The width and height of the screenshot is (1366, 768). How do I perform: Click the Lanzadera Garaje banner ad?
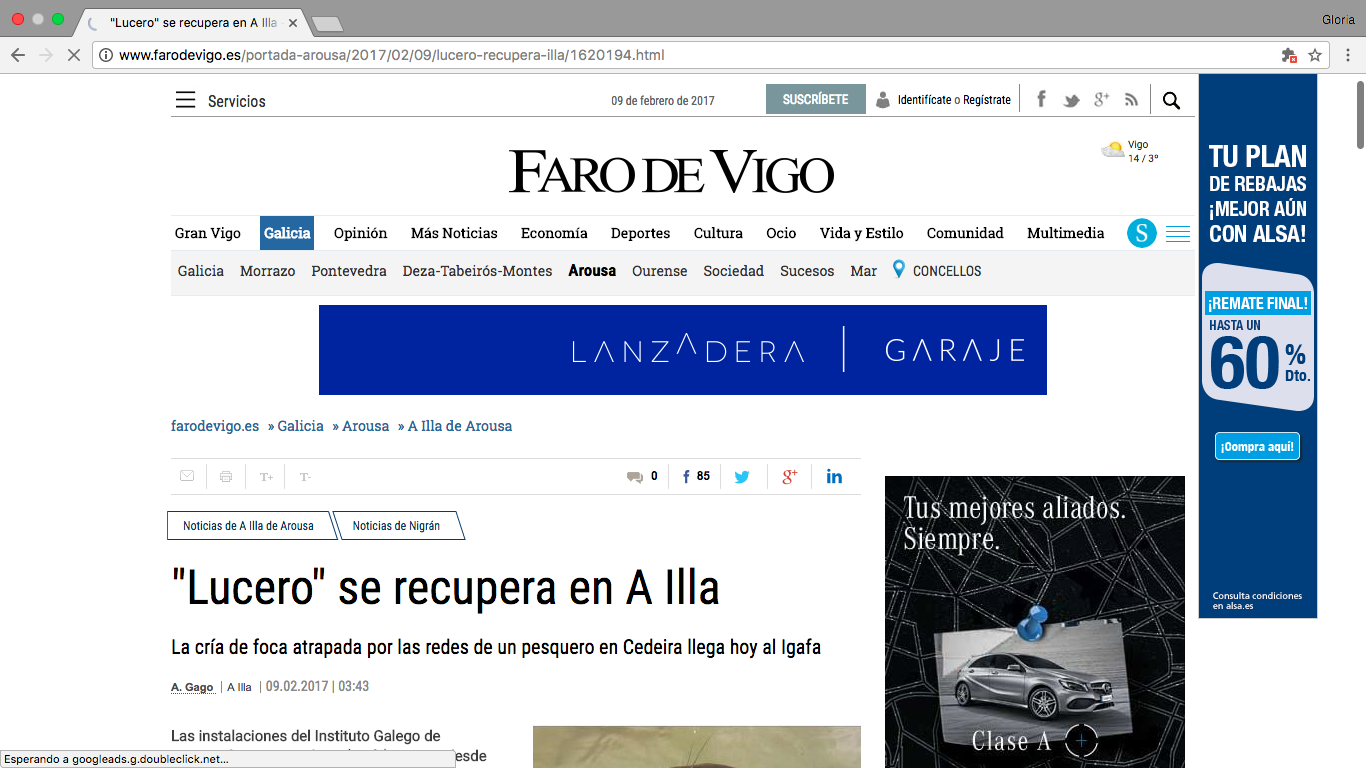click(683, 350)
